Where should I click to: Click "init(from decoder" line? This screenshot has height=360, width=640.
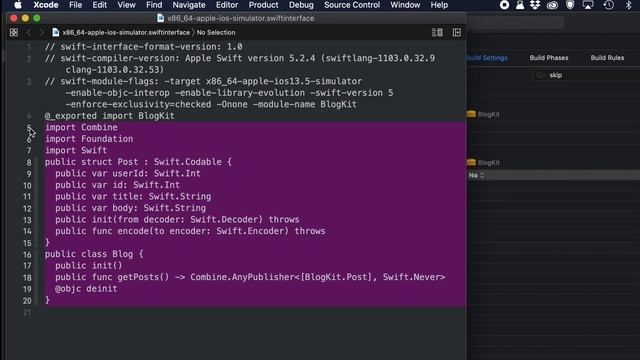pos(177,220)
